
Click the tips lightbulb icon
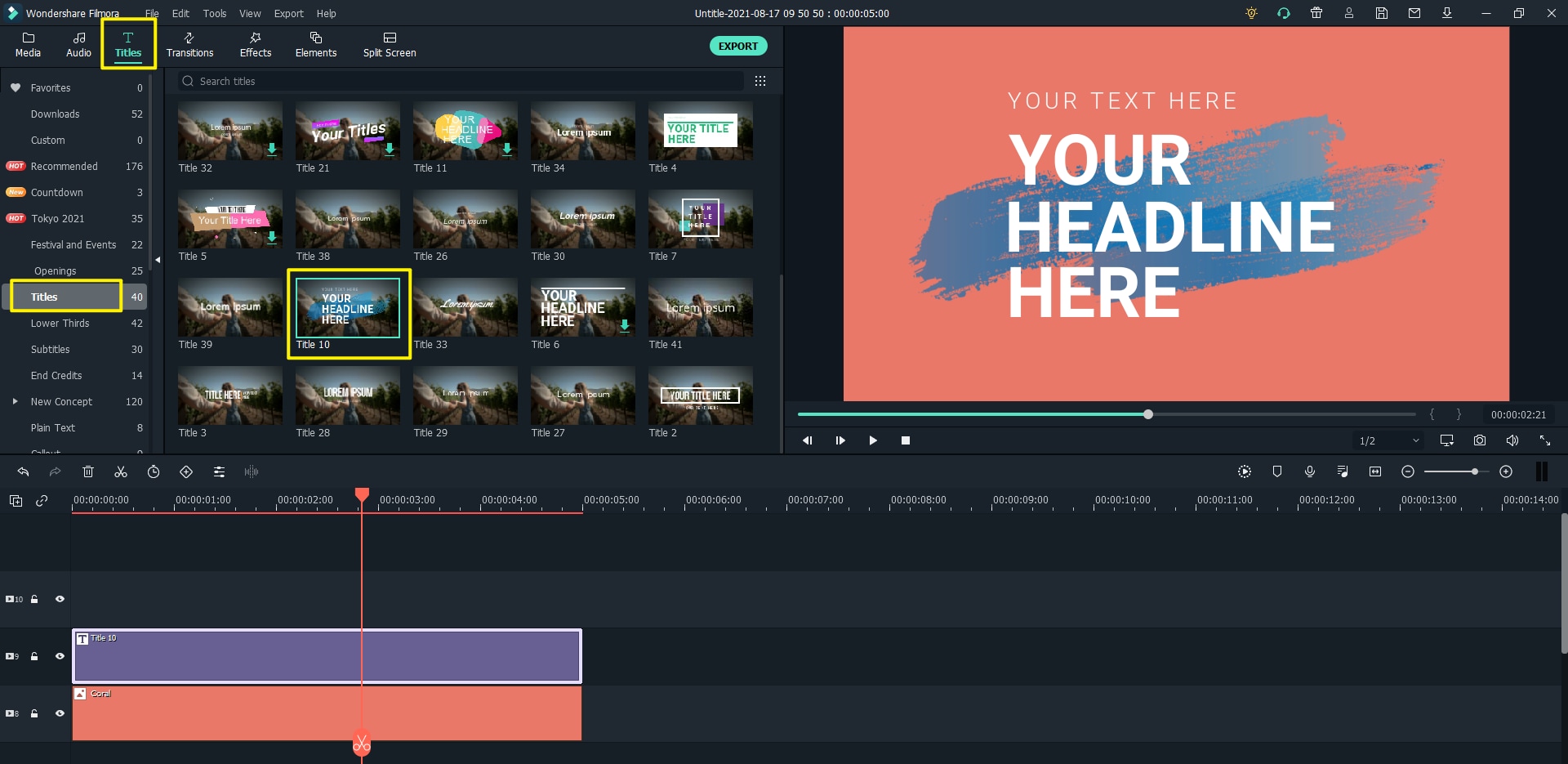point(1251,13)
